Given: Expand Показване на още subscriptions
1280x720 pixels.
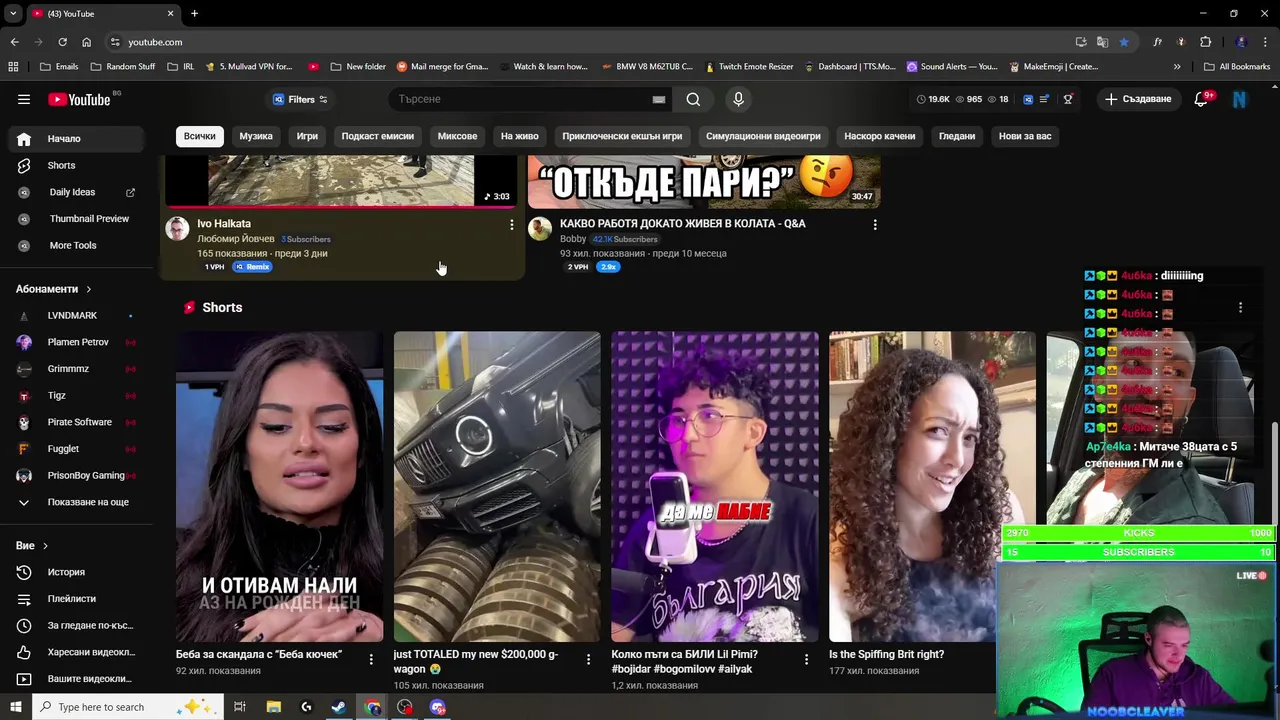Looking at the screenshot, I should (77, 502).
